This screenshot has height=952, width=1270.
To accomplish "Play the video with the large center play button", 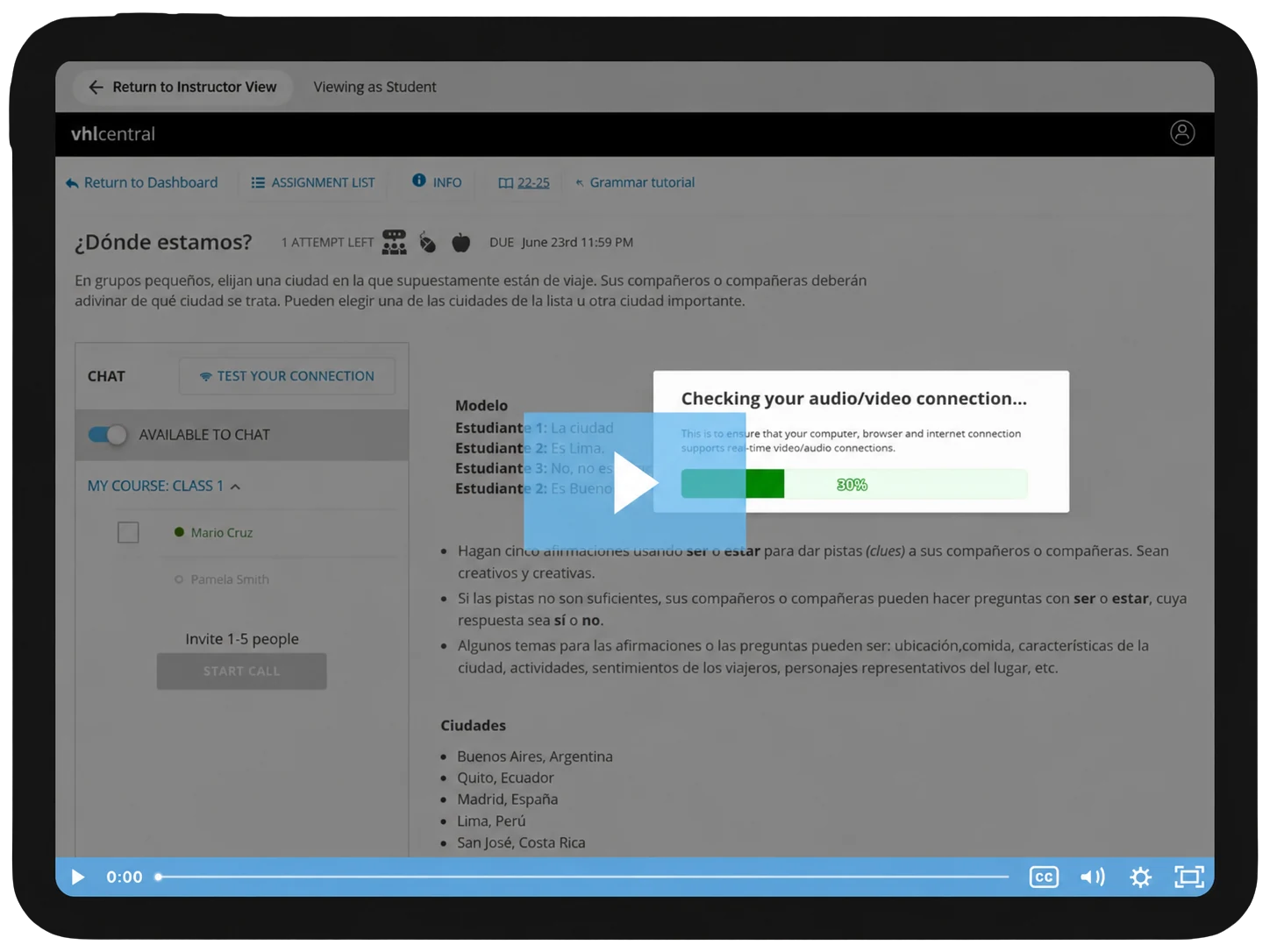I will (635, 482).
